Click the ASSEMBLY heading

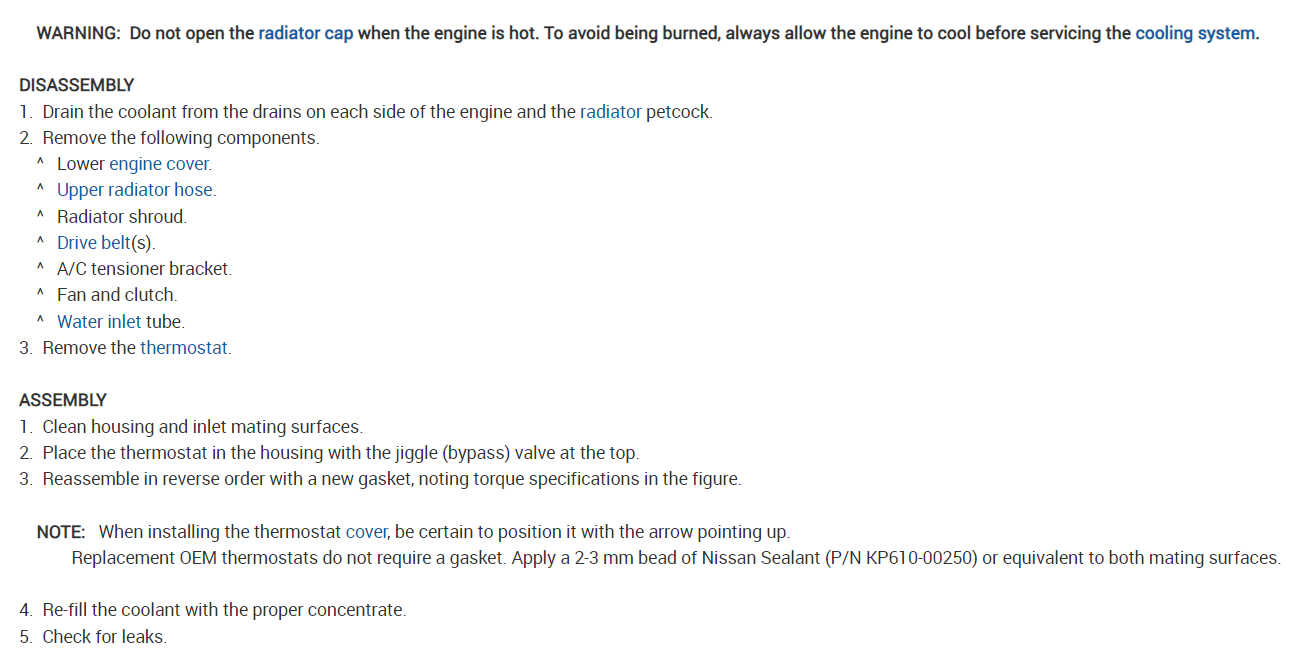tap(62, 400)
